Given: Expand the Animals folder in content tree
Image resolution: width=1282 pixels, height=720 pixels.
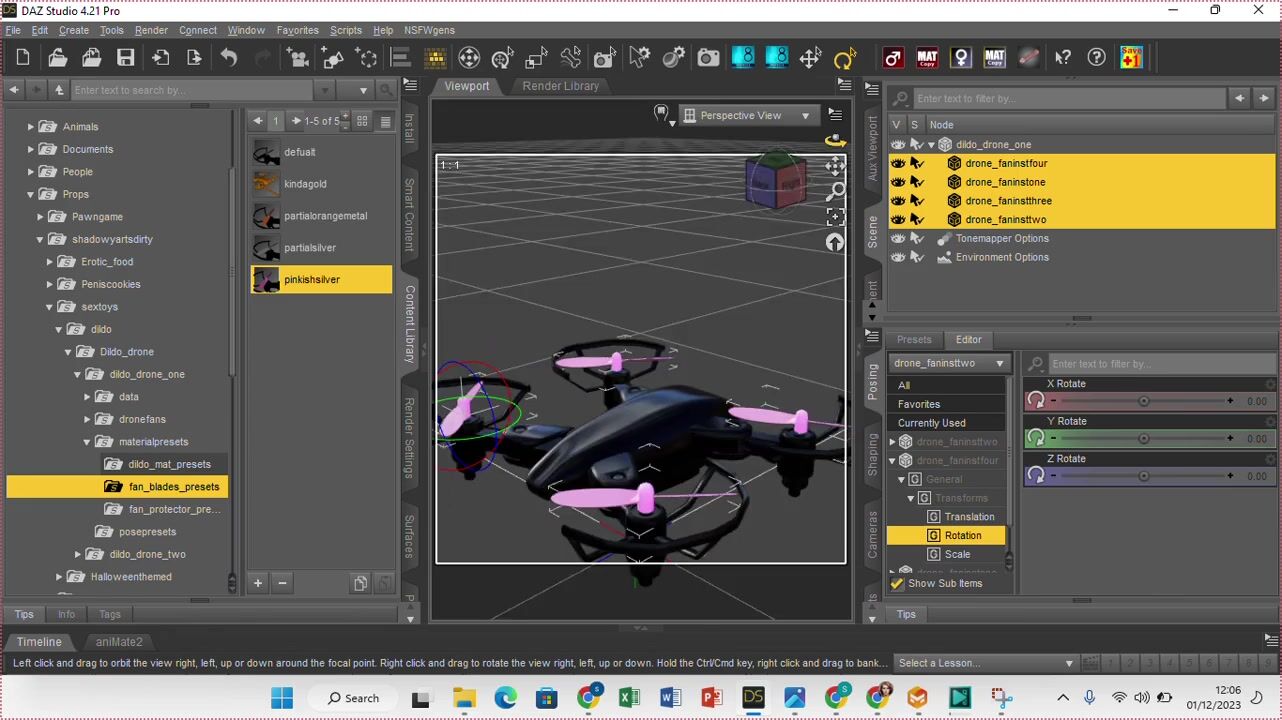Looking at the screenshot, I should (x=31, y=127).
